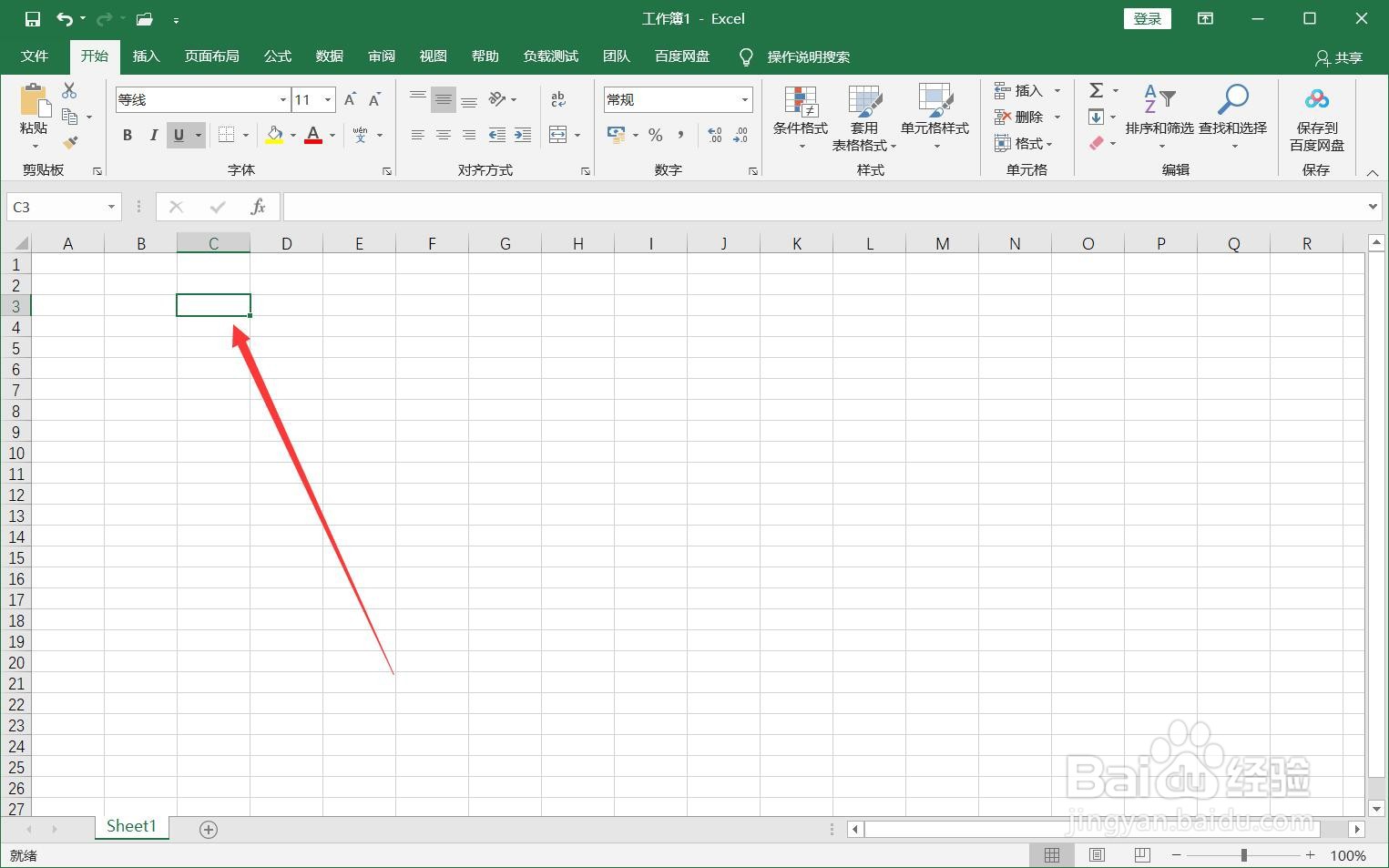Click the zoom slider handle
The height and width of the screenshot is (868, 1389).
(x=1244, y=855)
